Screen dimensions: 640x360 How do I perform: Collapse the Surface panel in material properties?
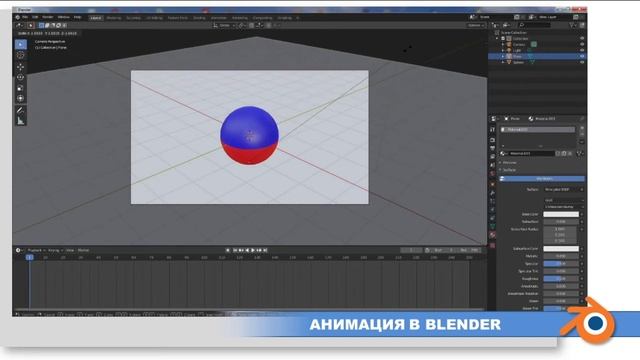[x=508, y=170]
